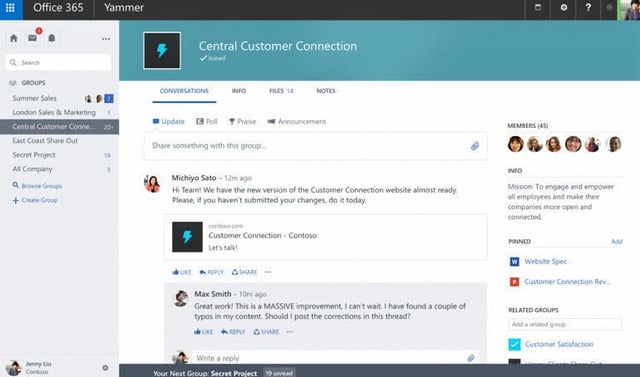The width and height of the screenshot is (640, 377).
Task: Click Add link in Pinned section
Action: (617, 242)
